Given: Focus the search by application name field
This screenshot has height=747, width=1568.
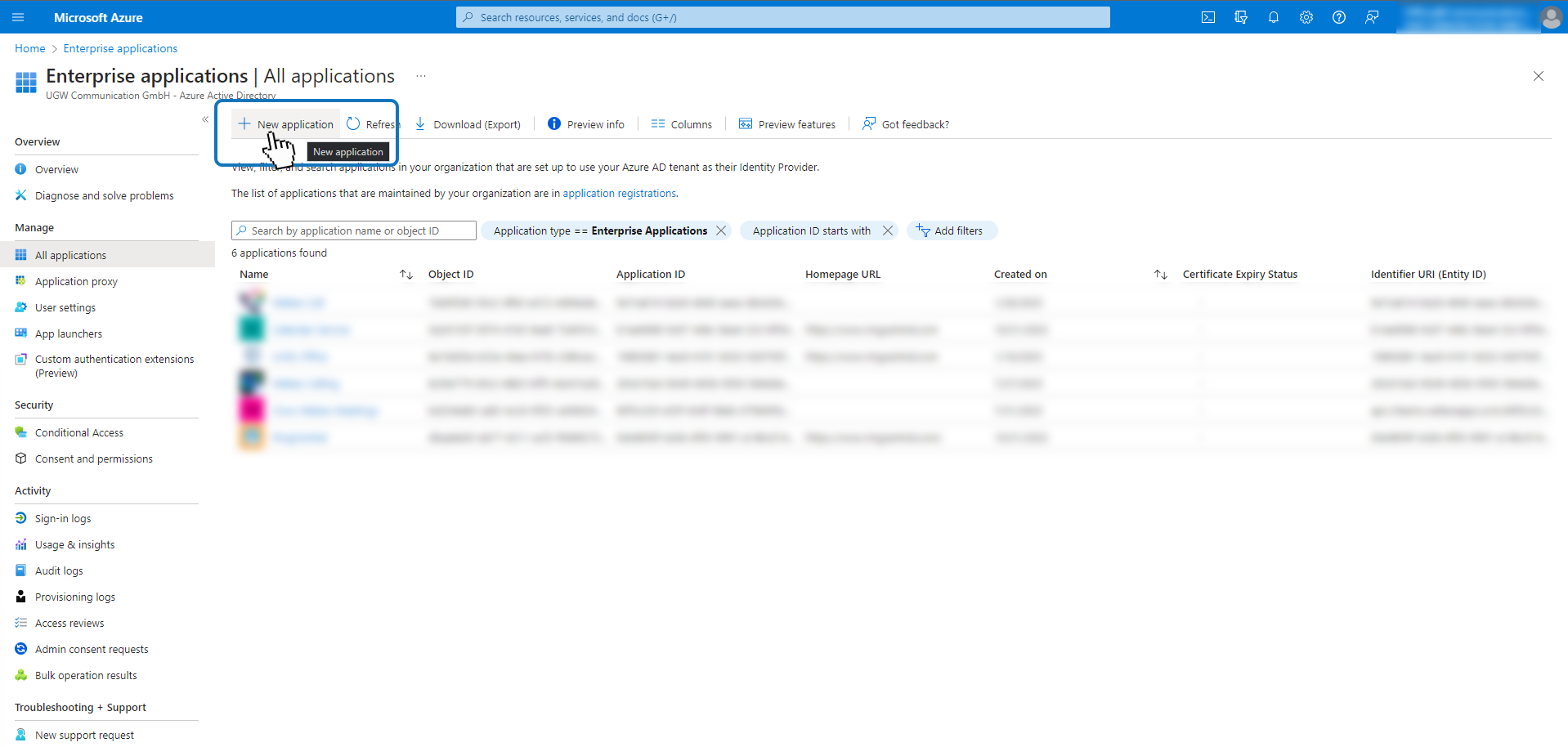Looking at the screenshot, I should 354,230.
